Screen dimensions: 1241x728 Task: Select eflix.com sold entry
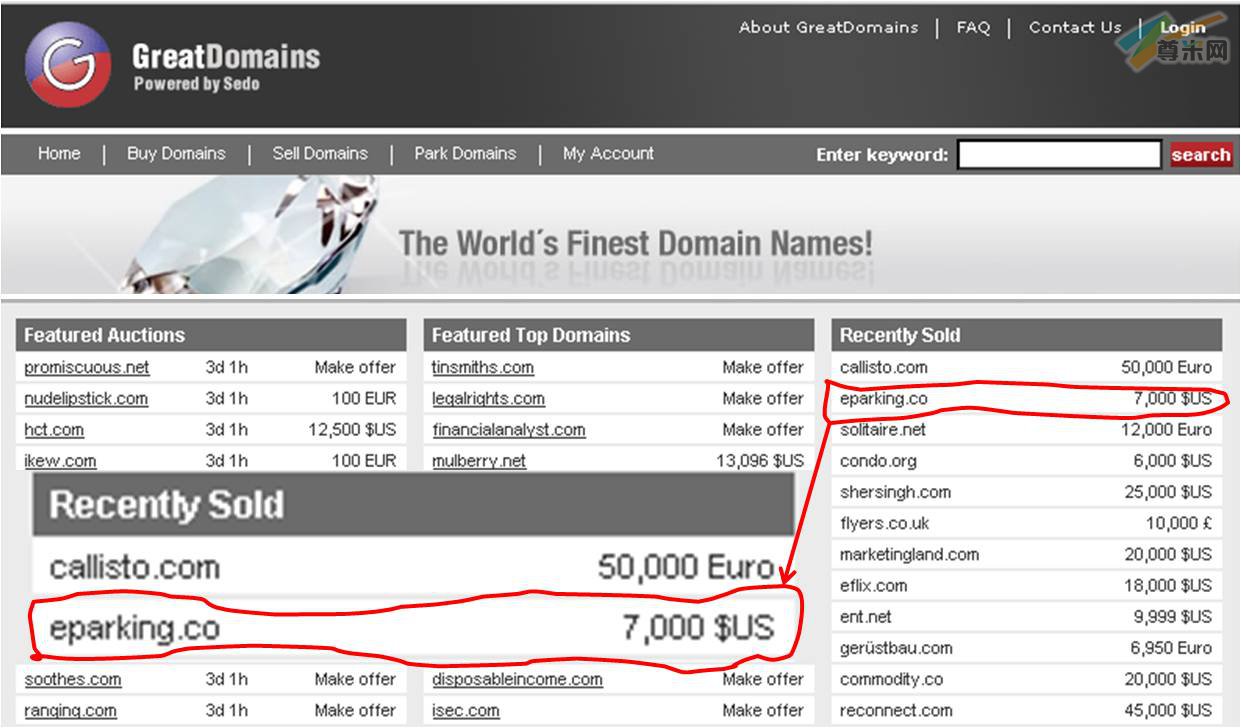873,585
